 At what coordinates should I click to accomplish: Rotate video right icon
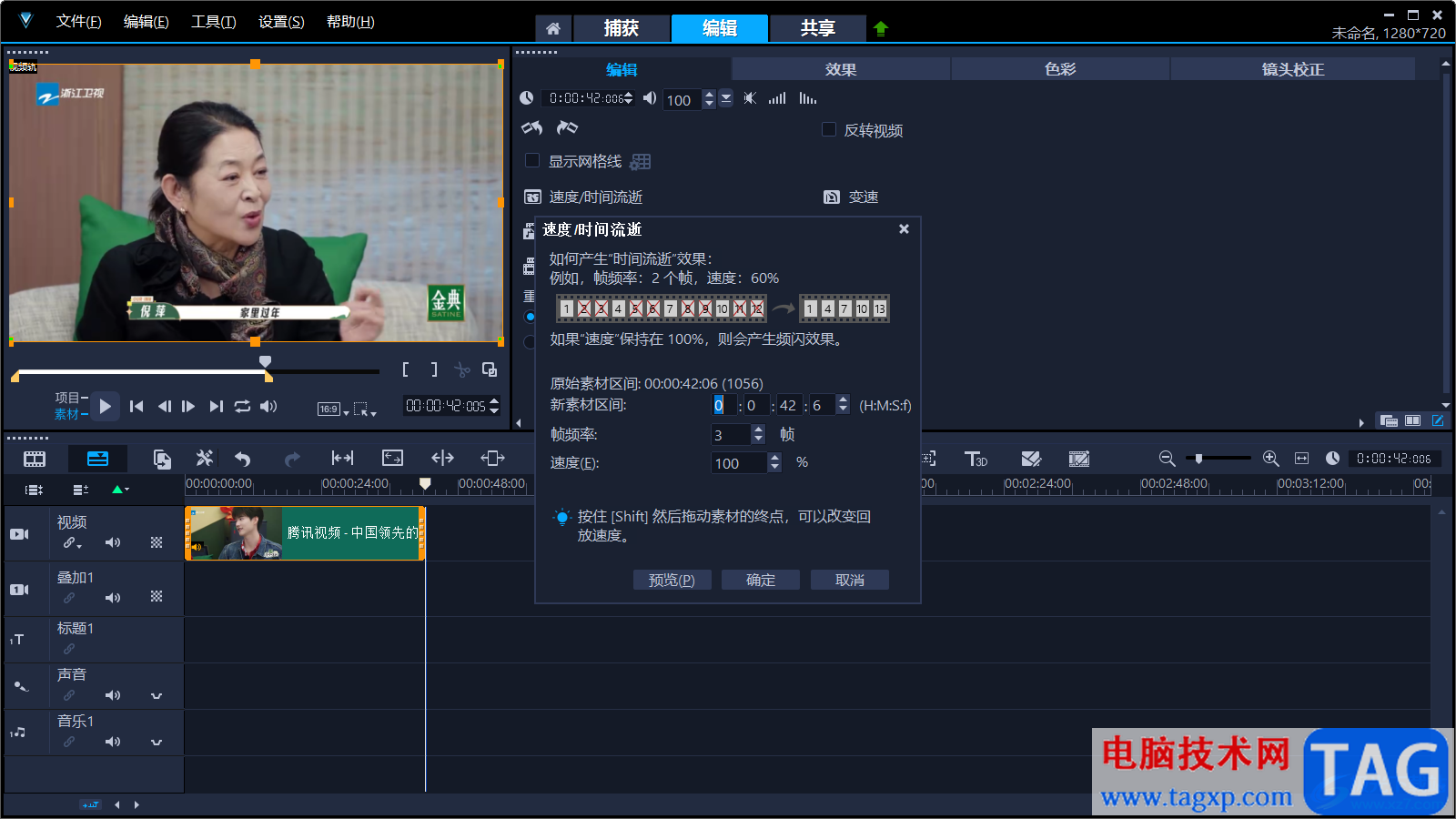coord(567,128)
